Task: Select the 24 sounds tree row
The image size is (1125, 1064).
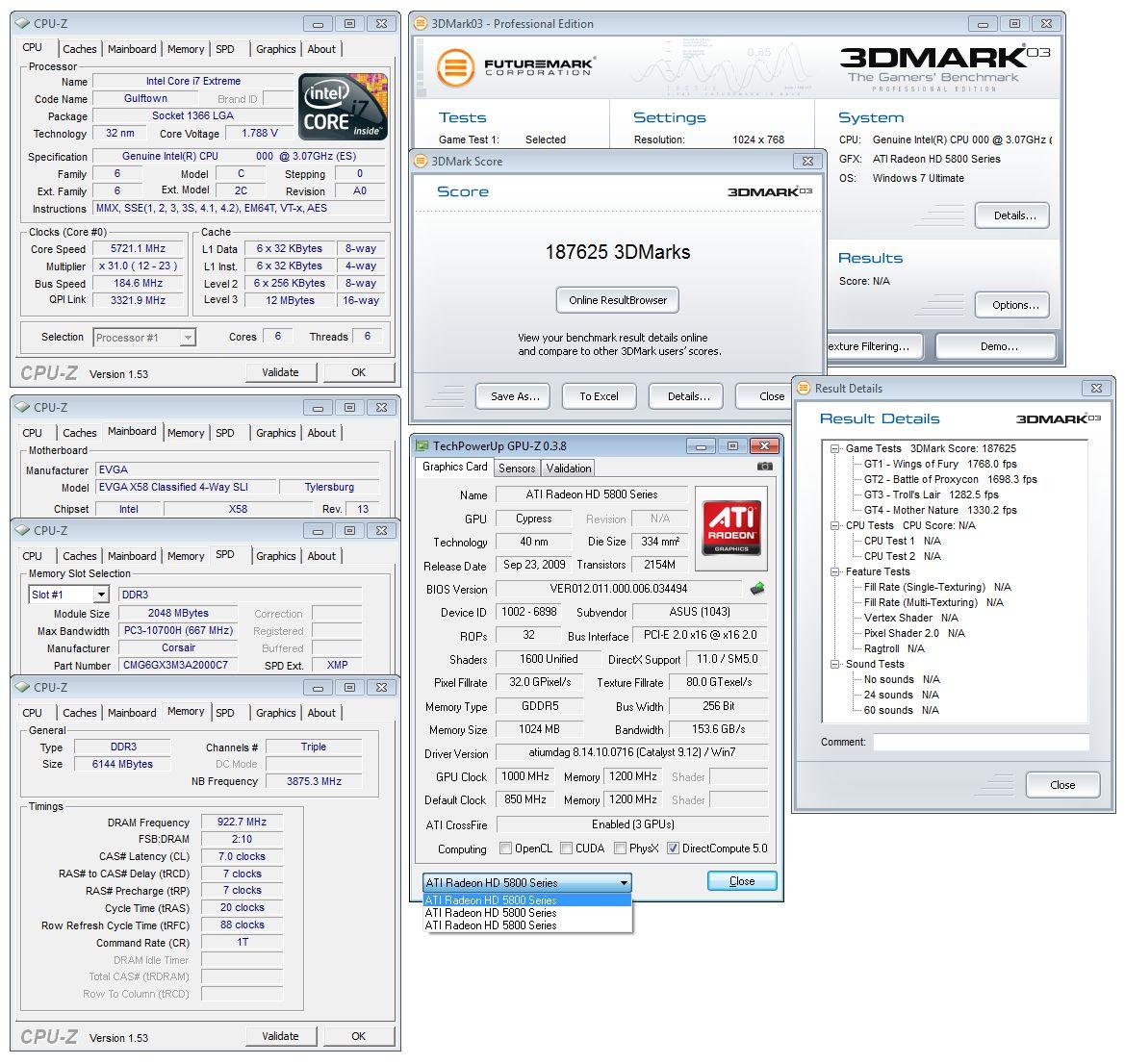Action: [x=901, y=696]
